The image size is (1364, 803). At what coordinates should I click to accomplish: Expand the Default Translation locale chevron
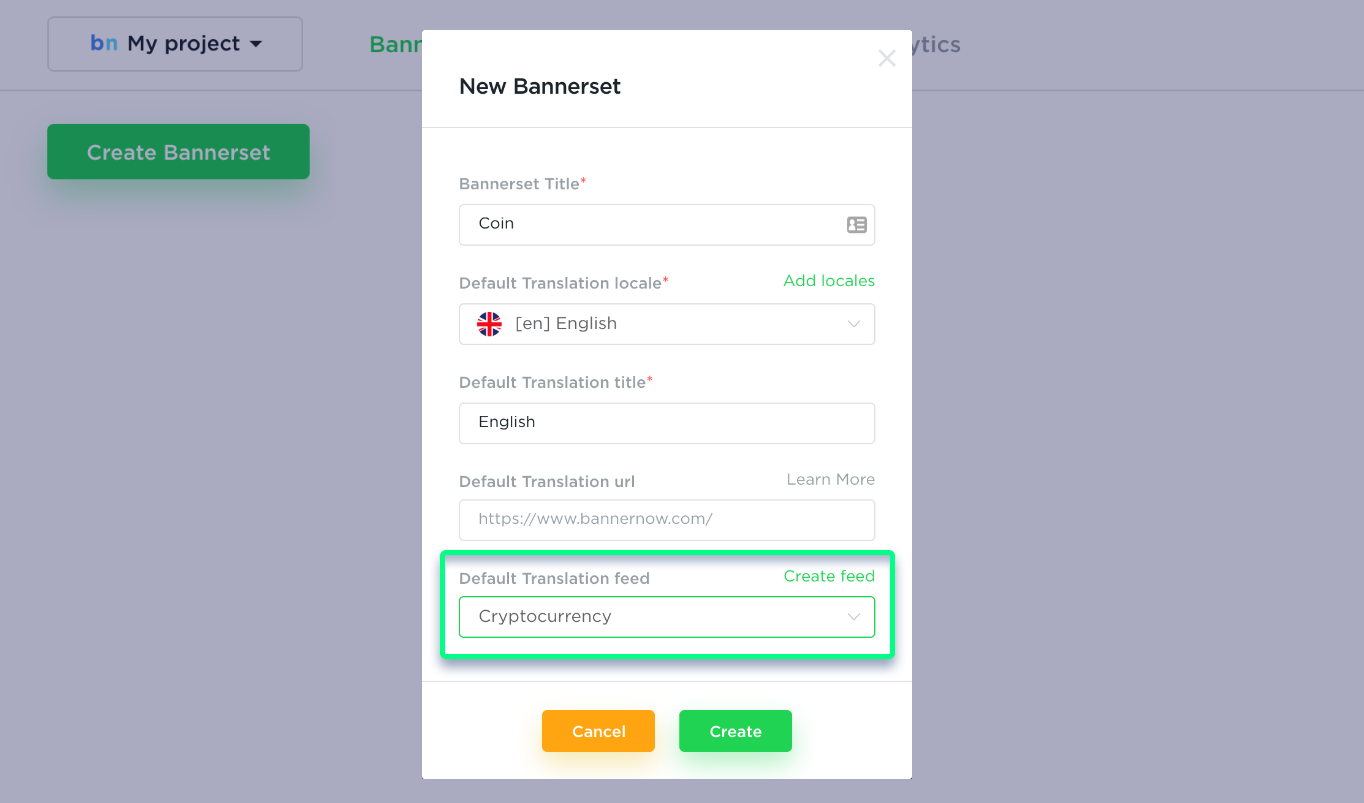pyautogui.click(x=854, y=324)
